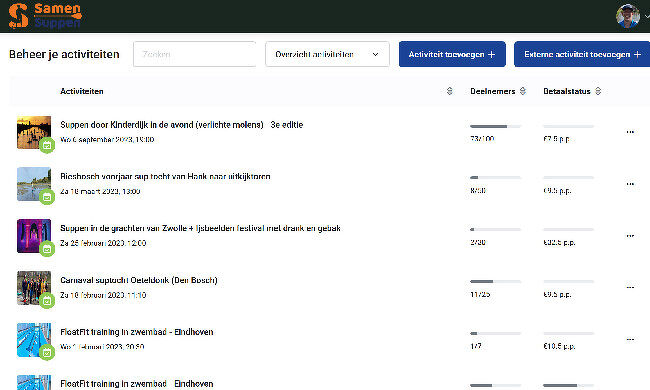650x390 pixels.
Task: Open the bottom FloatFit training title
Action: tap(137, 384)
